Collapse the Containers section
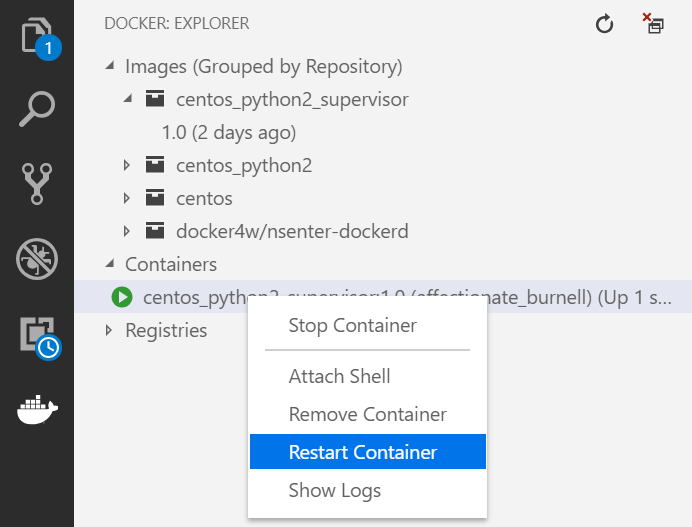The image size is (692, 527). [110, 264]
